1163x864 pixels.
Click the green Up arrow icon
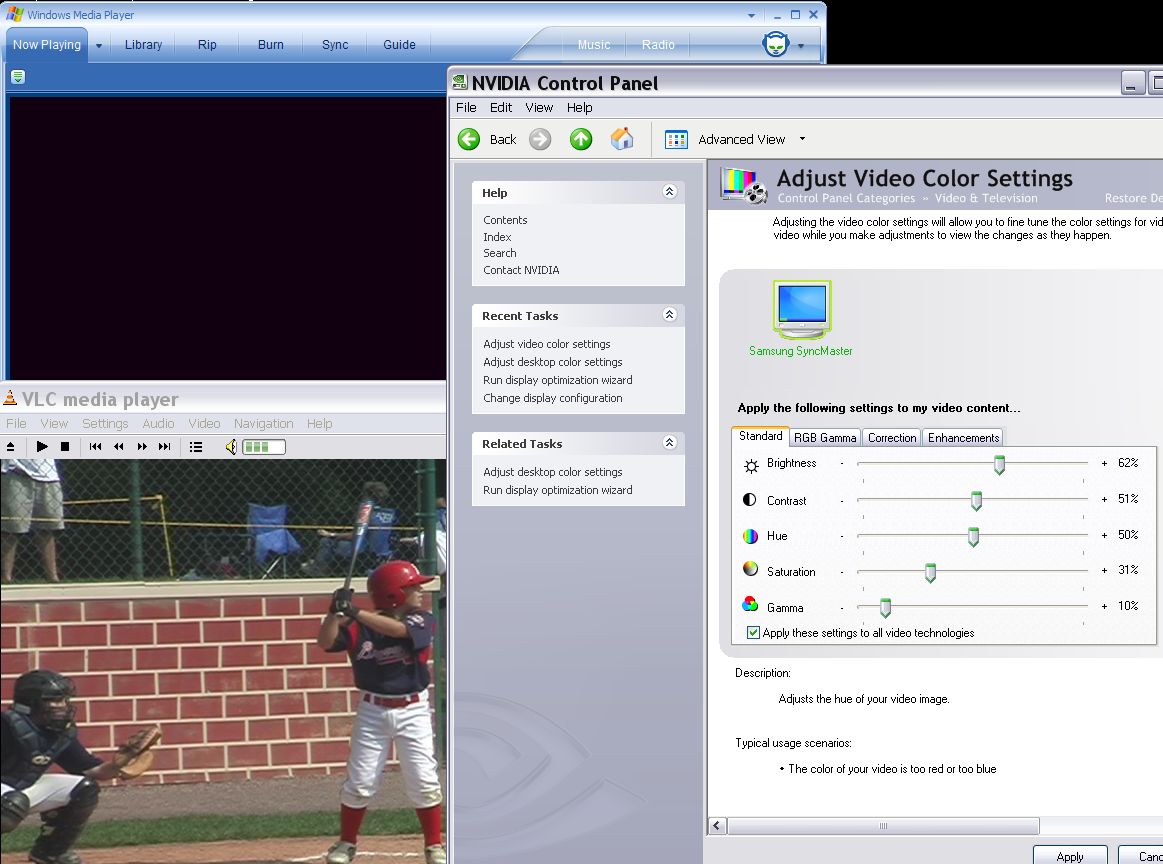[581, 139]
